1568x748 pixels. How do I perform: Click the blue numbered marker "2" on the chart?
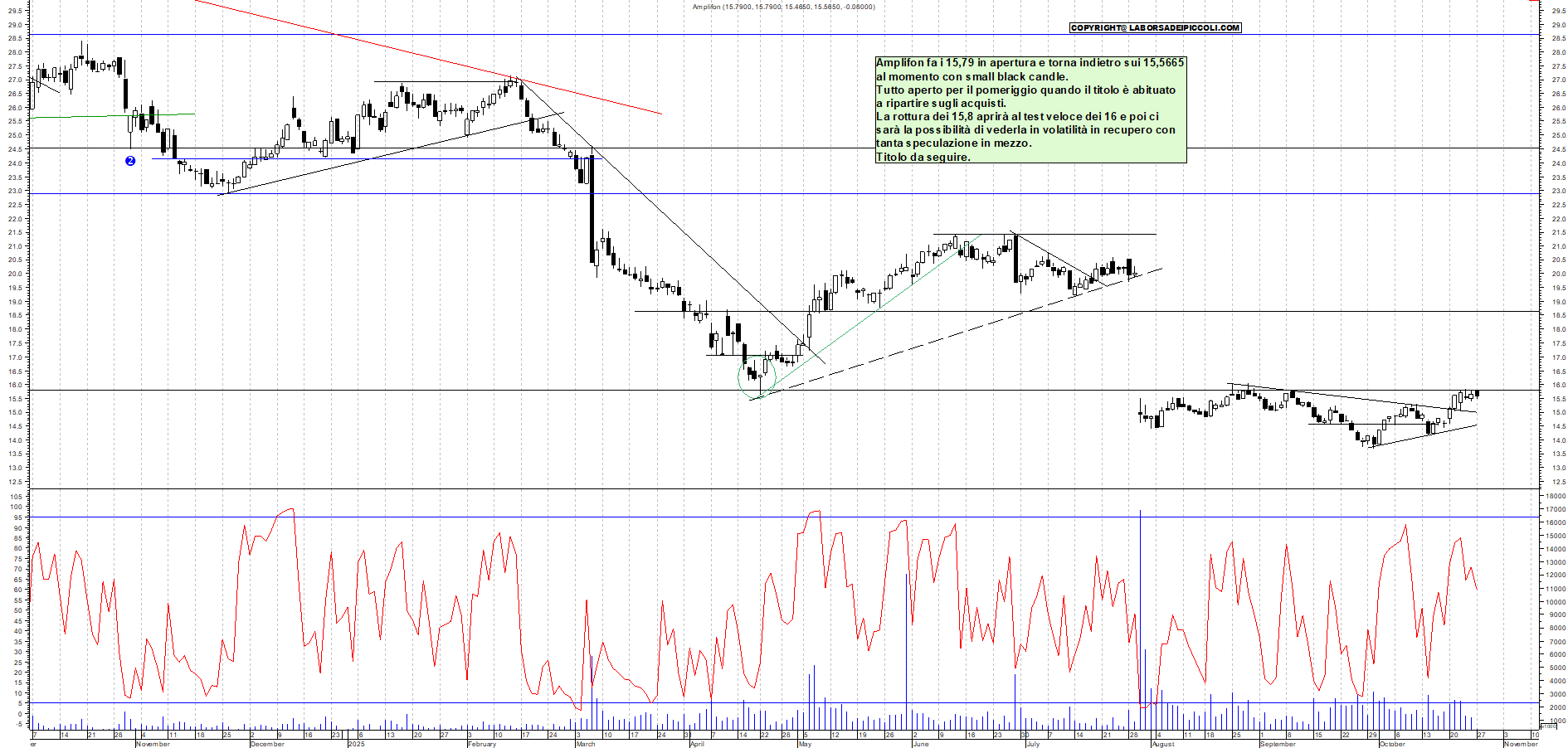pyautogui.click(x=130, y=161)
